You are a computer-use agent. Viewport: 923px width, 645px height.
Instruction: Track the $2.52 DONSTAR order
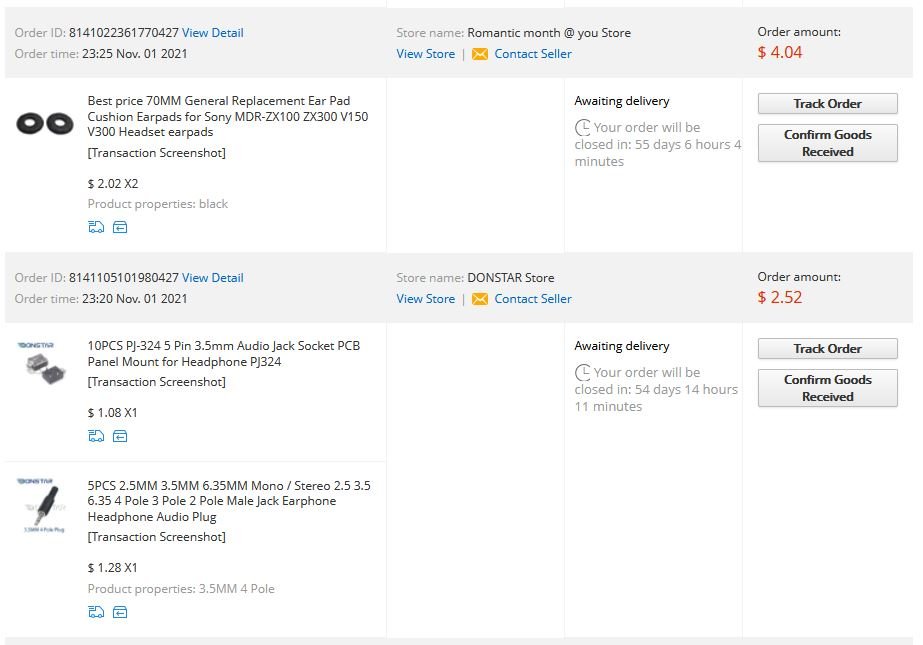827,349
